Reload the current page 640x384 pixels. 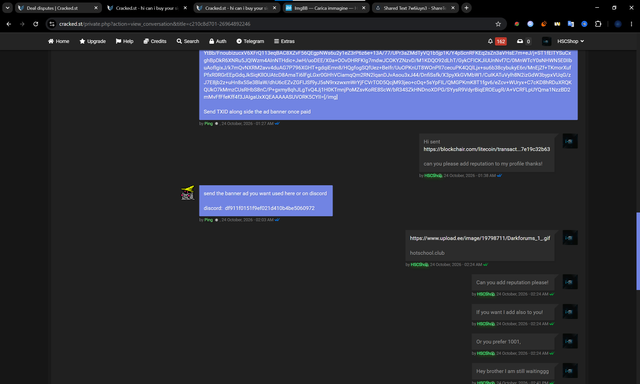tap(36, 24)
